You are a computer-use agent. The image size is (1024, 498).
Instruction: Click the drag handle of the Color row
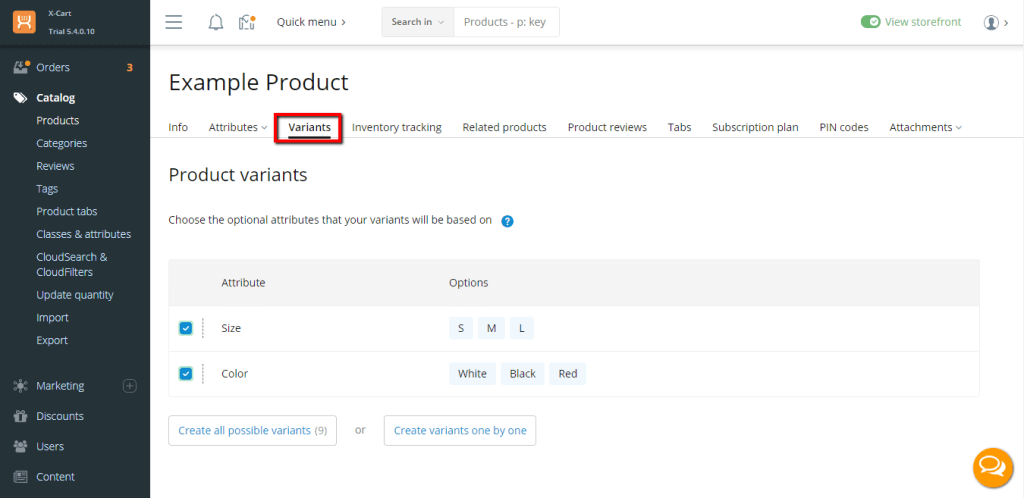click(x=202, y=374)
